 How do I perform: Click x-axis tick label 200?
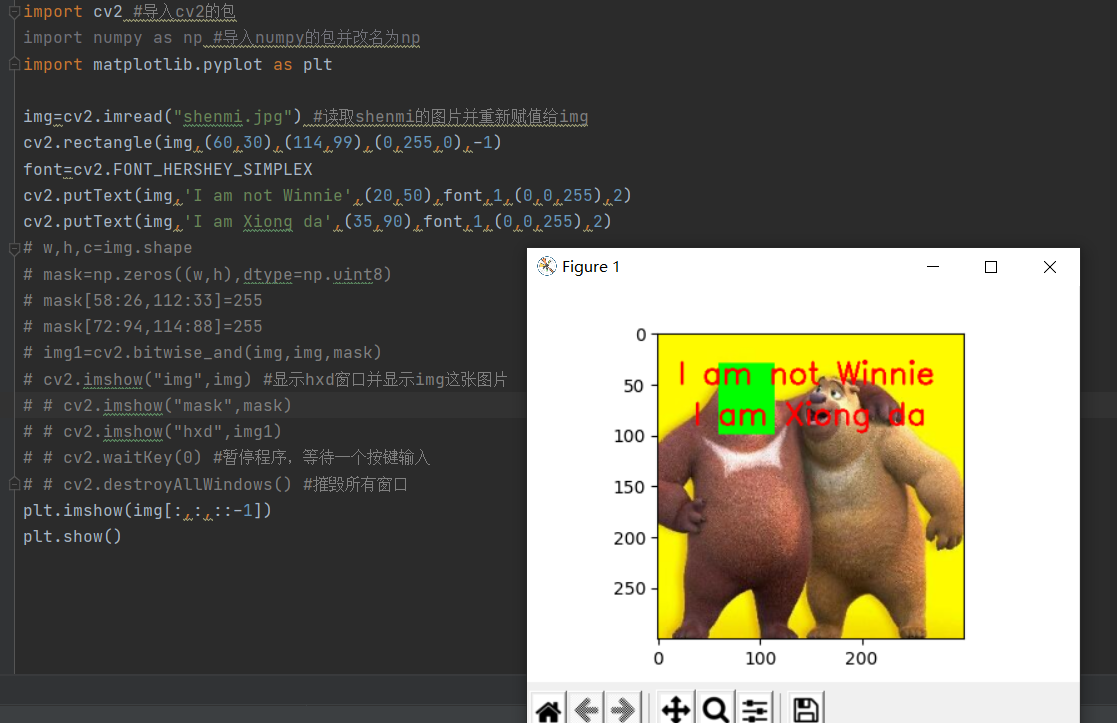click(861, 659)
